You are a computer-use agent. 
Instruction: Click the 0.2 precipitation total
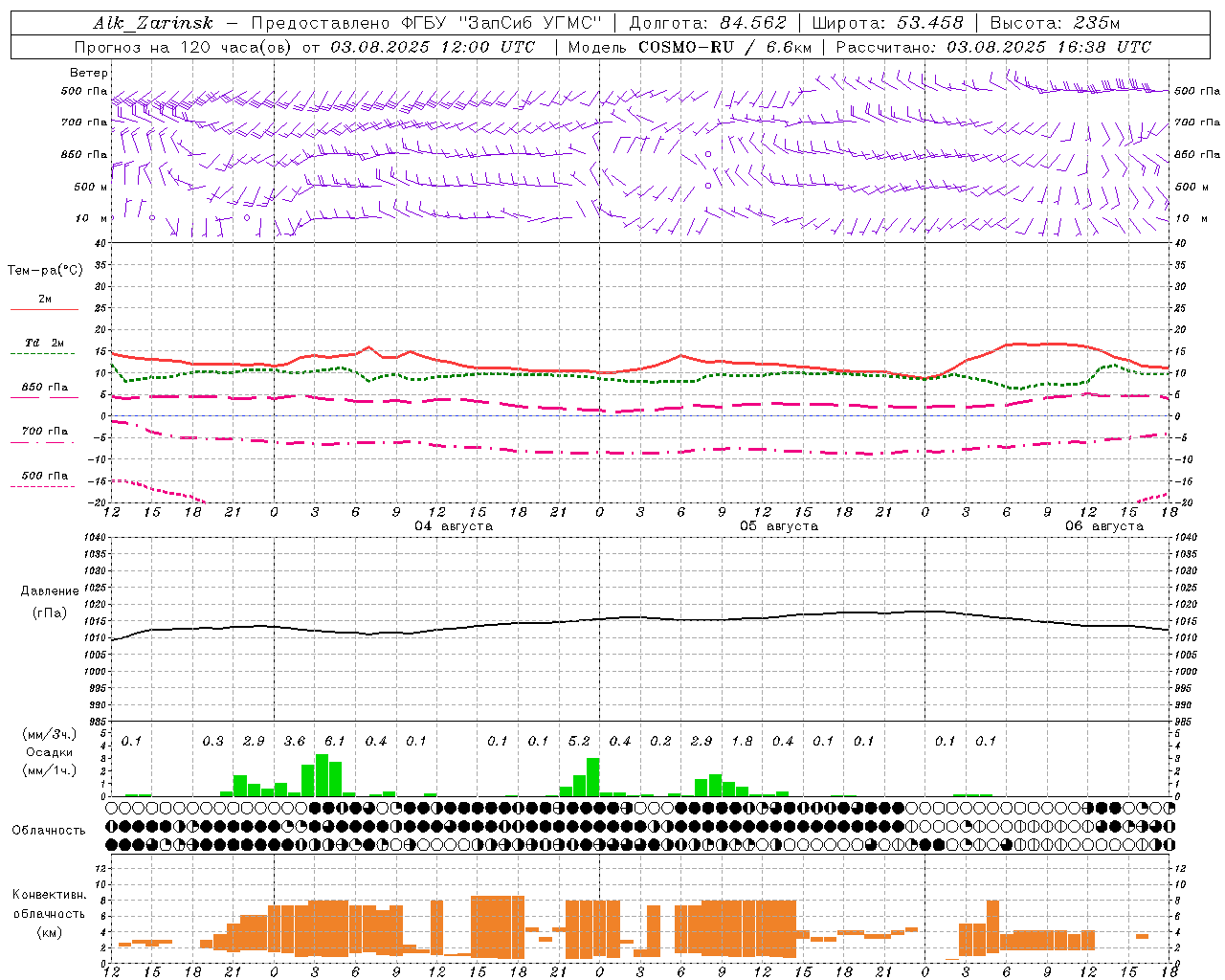(660, 741)
